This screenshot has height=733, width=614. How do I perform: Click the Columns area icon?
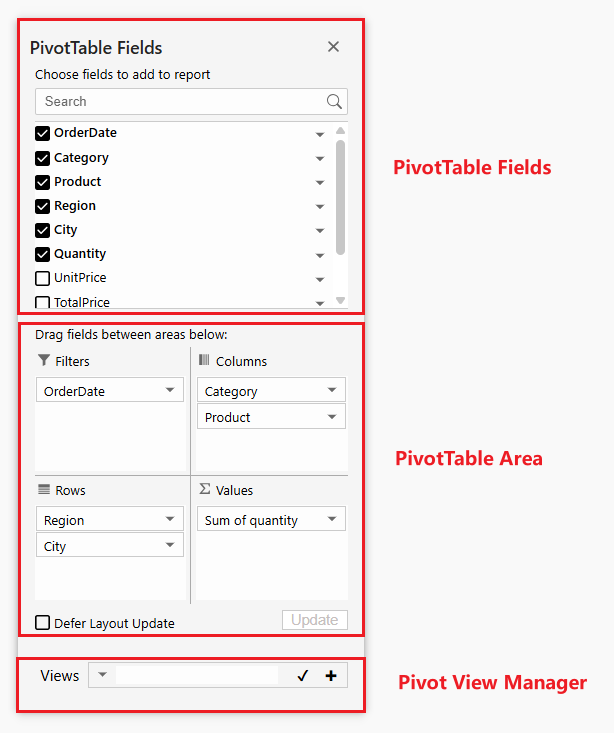point(204,360)
